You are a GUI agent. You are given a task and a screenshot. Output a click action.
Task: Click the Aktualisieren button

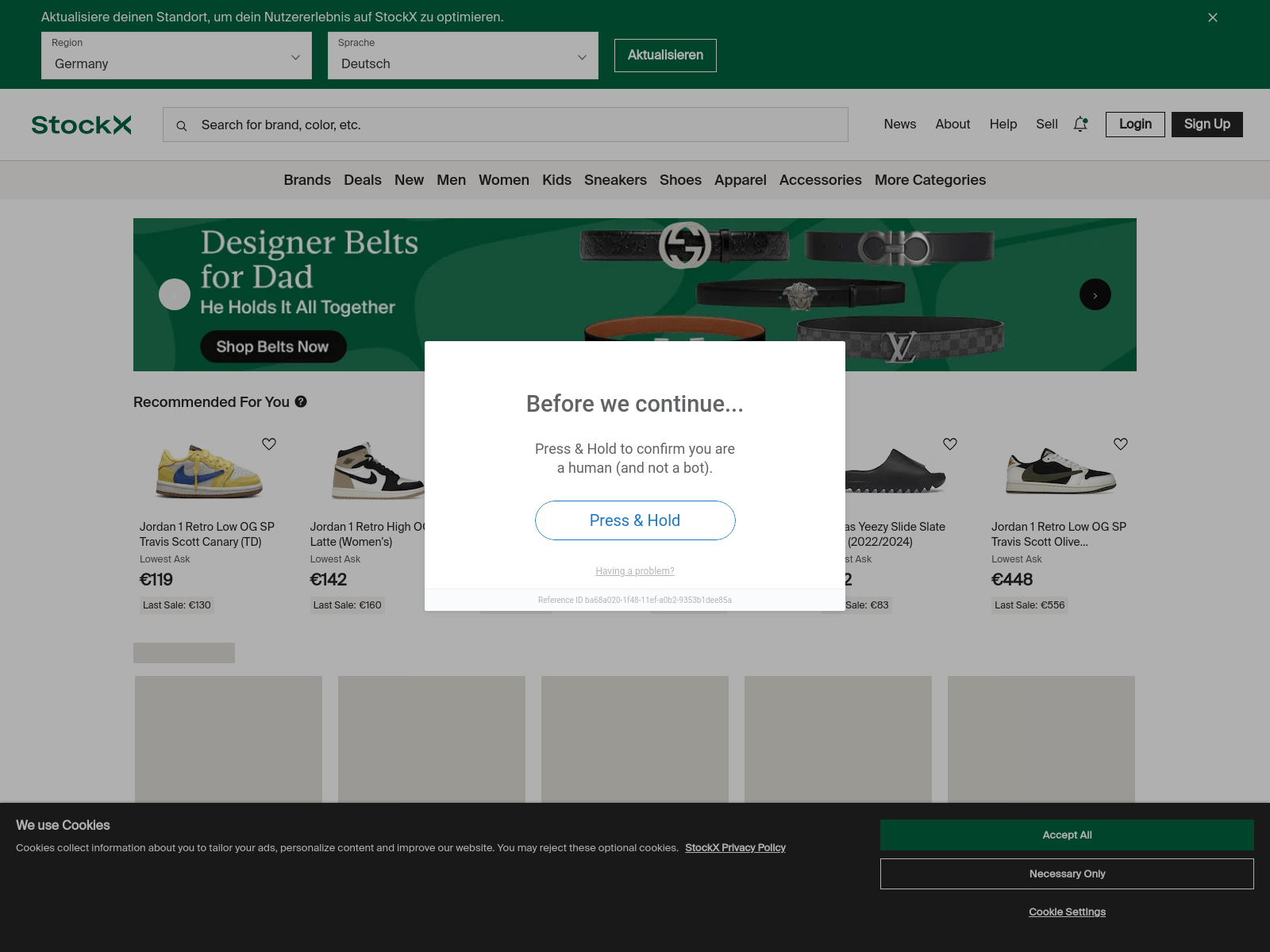tap(665, 56)
